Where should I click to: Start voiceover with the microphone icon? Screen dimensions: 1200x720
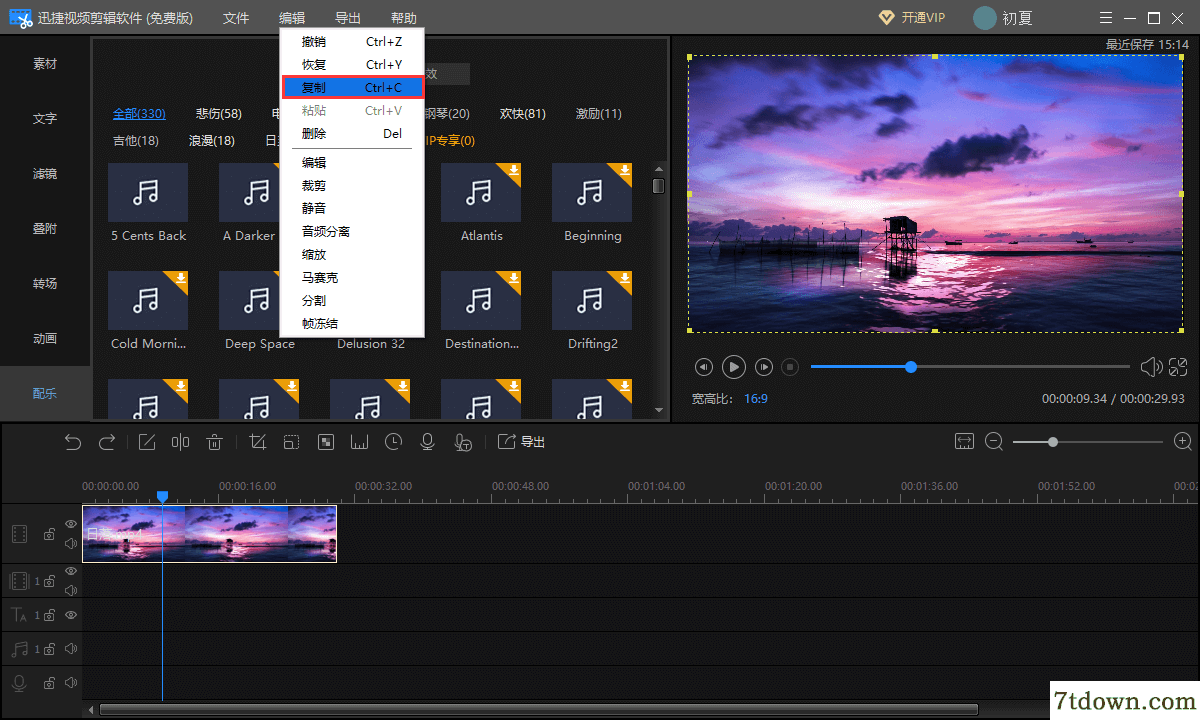click(x=427, y=442)
